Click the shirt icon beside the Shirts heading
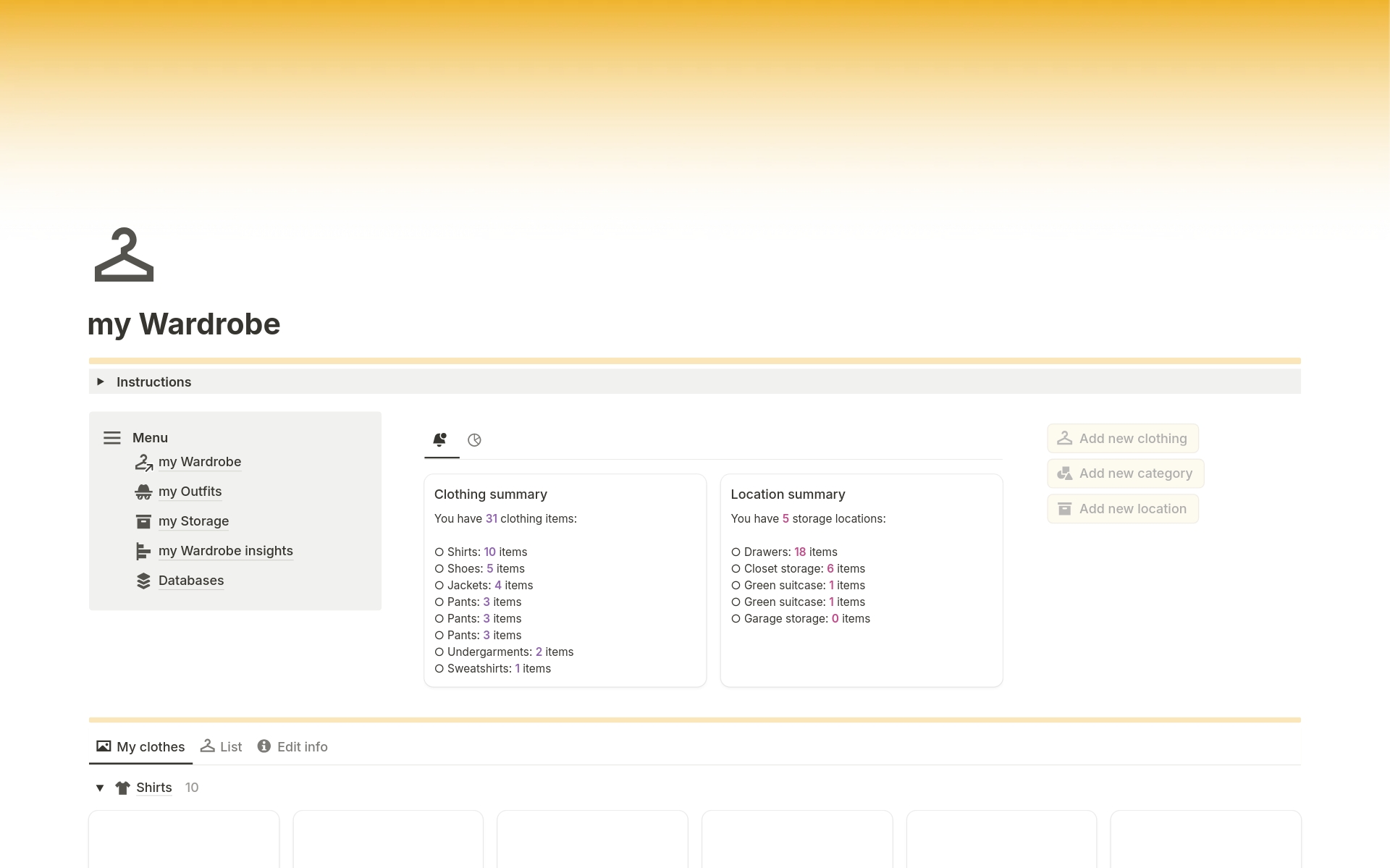Image resolution: width=1390 pixels, height=868 pixels. 122,788
